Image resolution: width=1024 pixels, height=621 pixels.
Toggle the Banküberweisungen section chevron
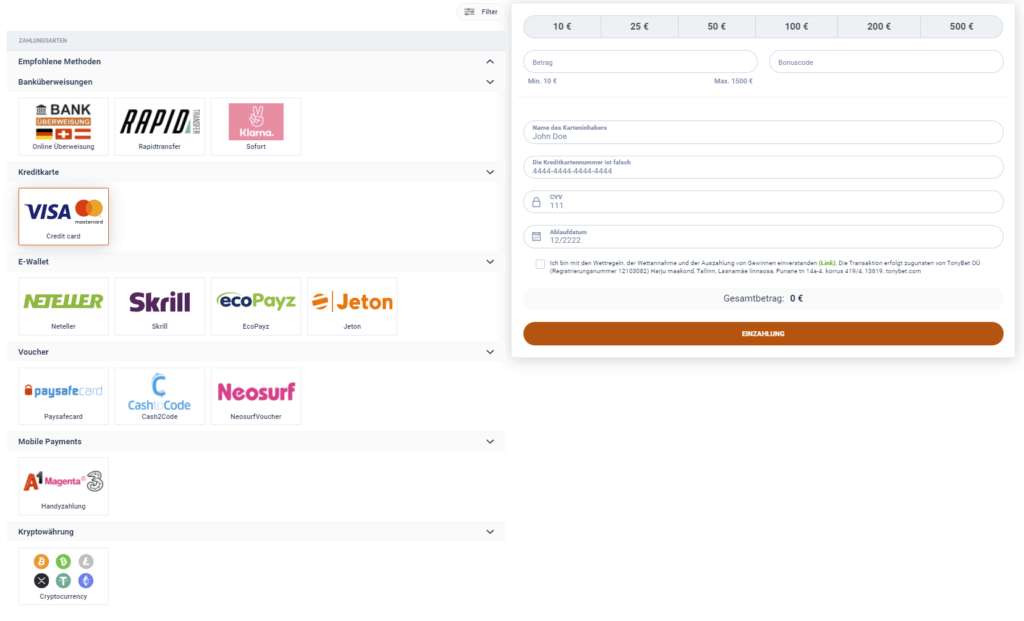[x=490, y=82]
